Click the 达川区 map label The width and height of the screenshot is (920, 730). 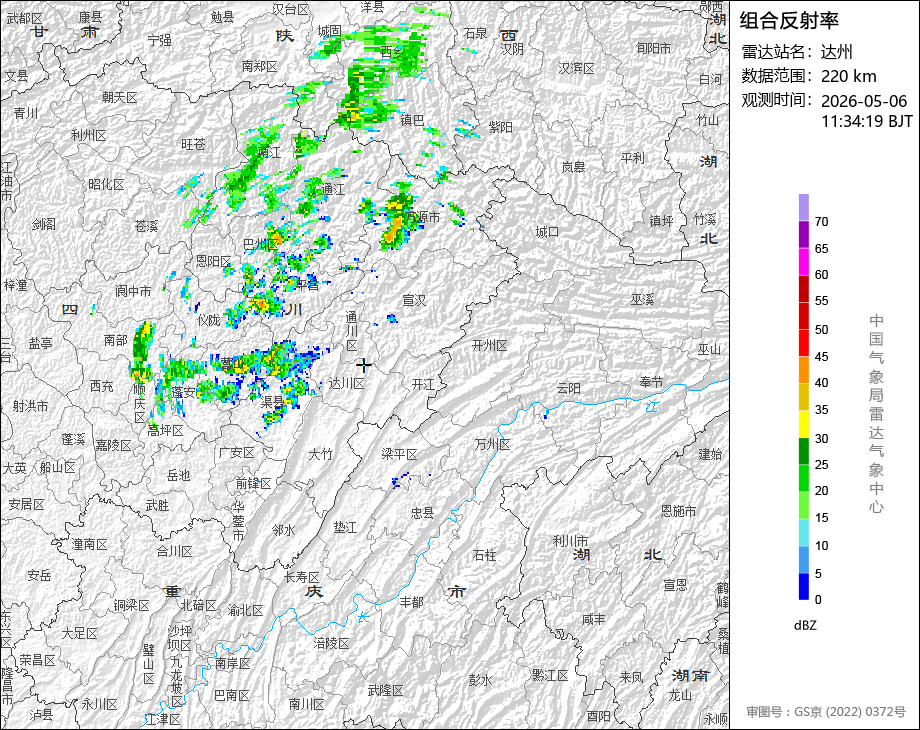click(346, 384)
